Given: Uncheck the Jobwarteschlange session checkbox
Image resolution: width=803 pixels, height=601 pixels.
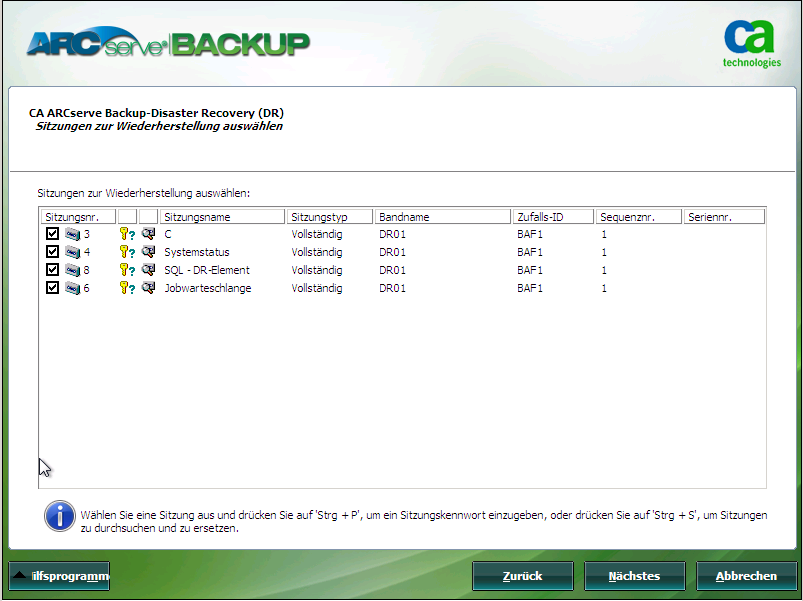Looking at the screenshot, I should click(53, 288).
